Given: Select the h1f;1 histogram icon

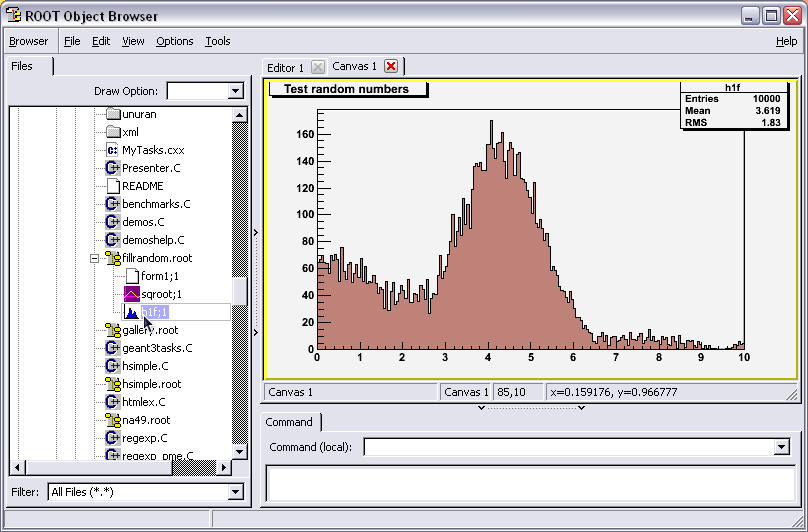Looking at the screenshot, I should pyautogui.click(x=132, y=312).
